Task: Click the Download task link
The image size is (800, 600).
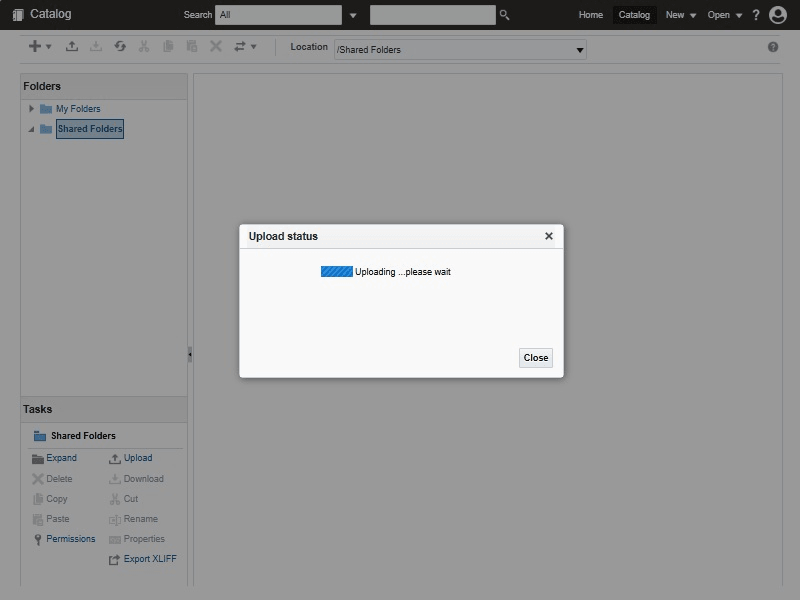Action: 143,479
